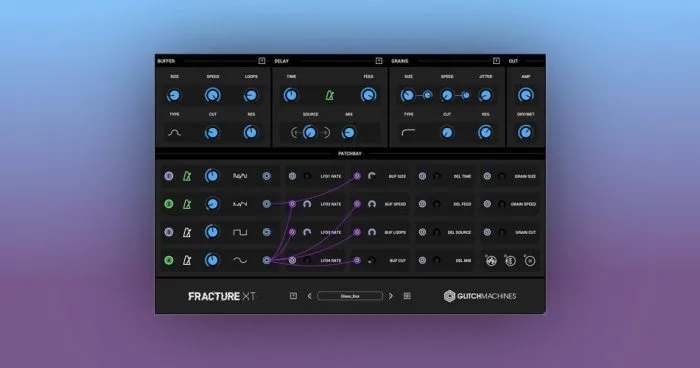
Task: Click the LFO2 RATE input jack
Action: [x=292, y=204]
